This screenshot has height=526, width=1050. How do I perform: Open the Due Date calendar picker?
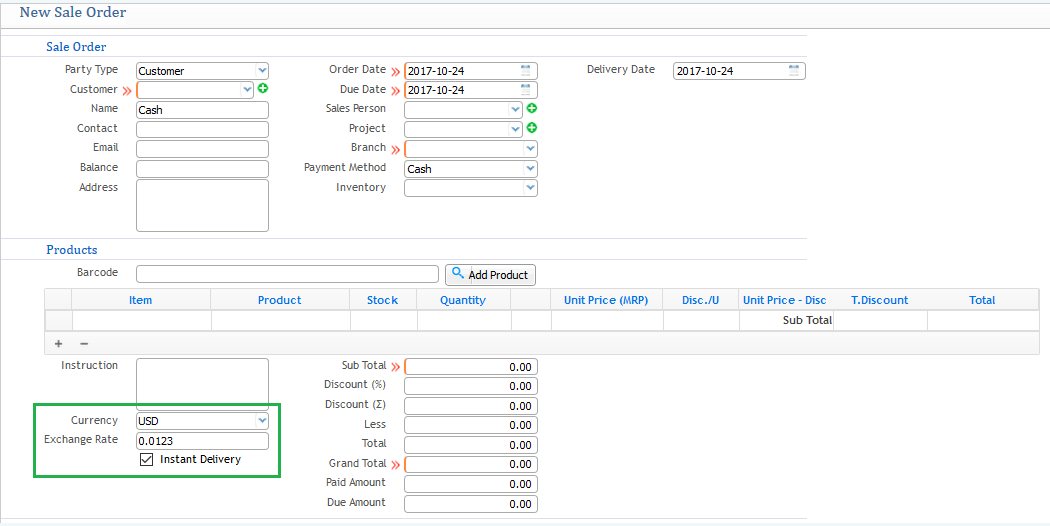point(526,89)
